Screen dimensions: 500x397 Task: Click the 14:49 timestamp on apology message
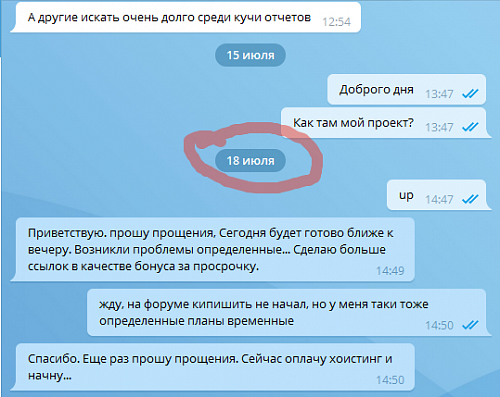390,271
